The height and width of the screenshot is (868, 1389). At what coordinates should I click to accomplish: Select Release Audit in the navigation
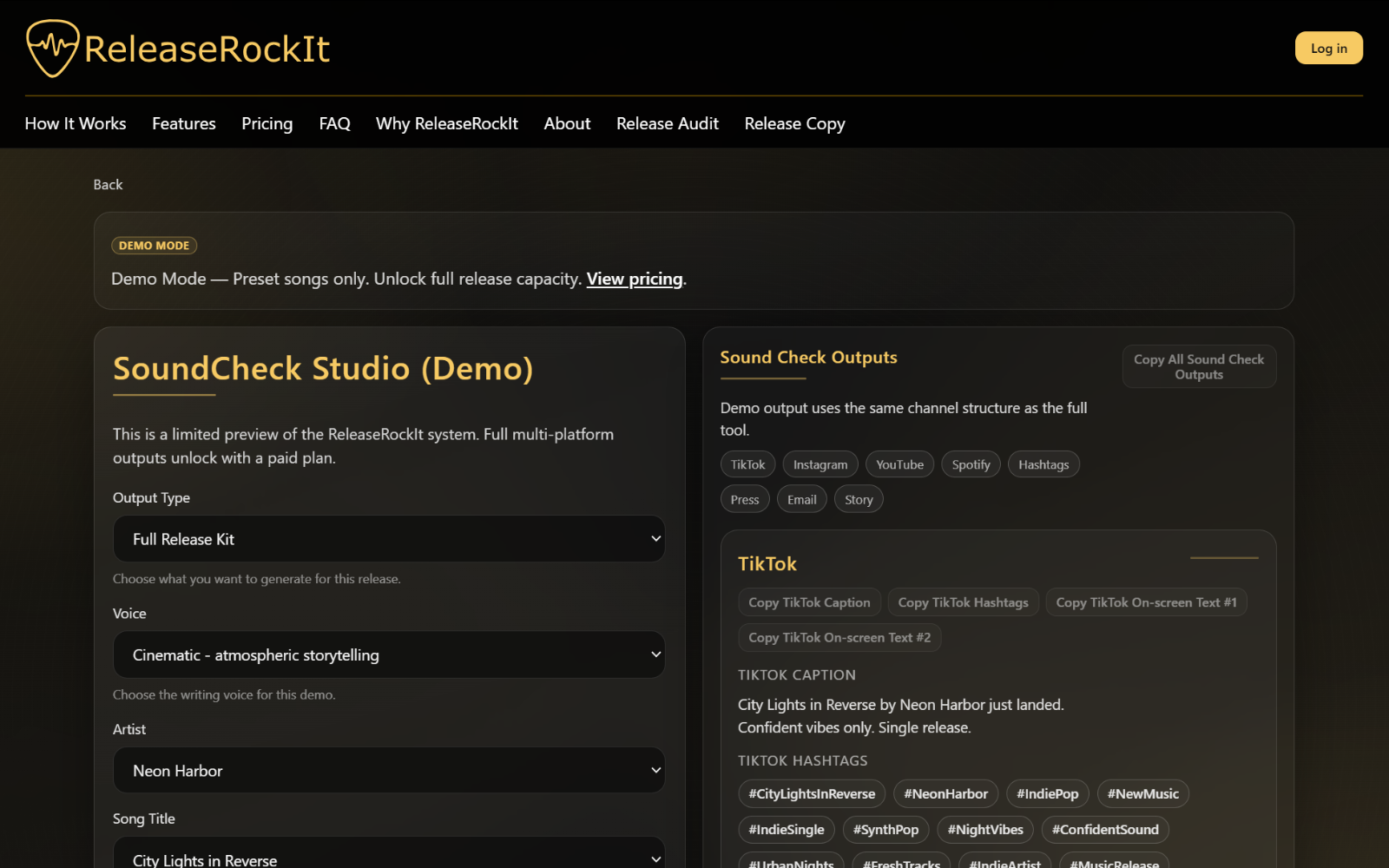coord(667,123)
